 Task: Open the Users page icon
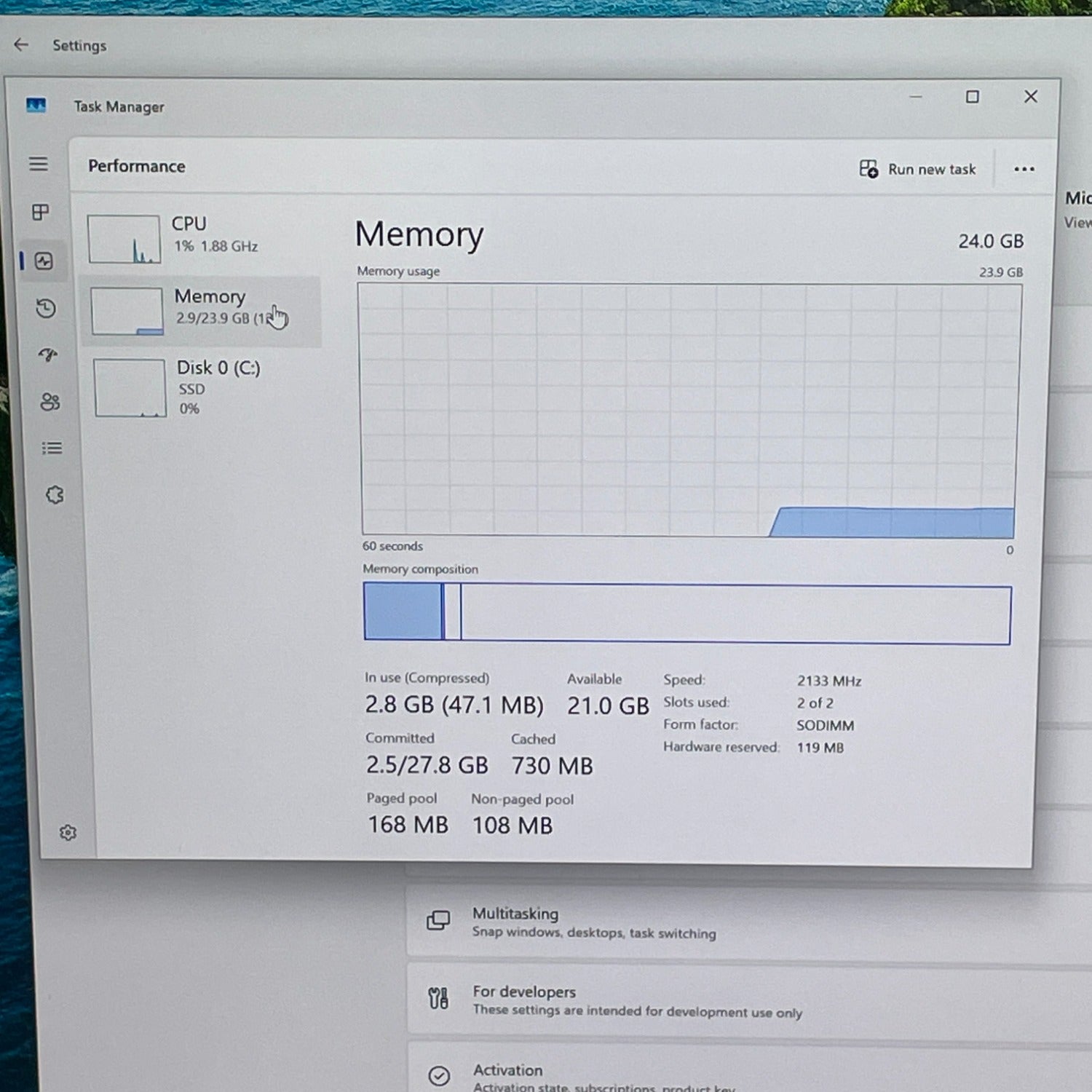tap(50, 402)
